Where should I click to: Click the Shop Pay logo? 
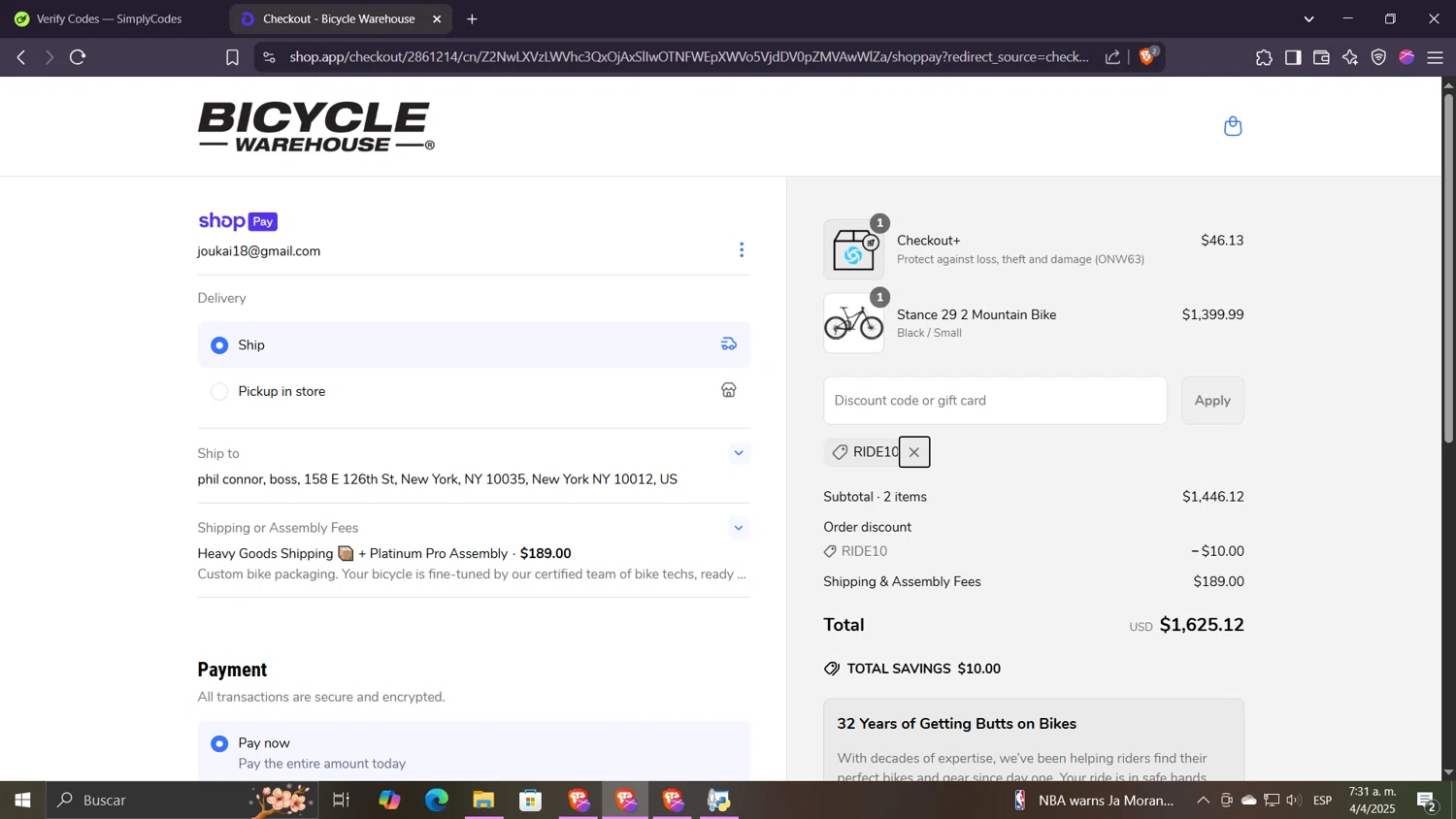tap(238, 221)
